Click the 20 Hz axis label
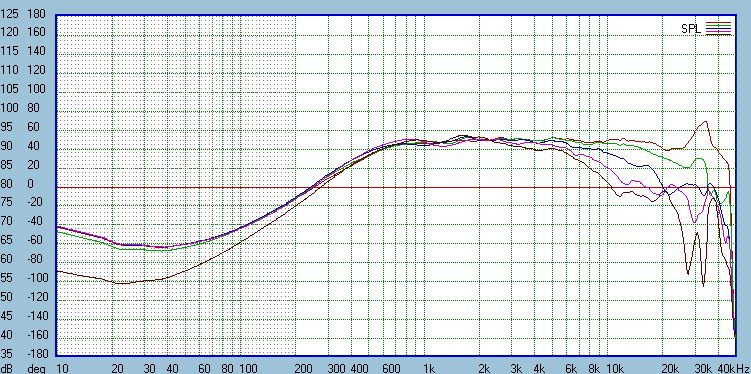This screenshot has height=374, width=751. coord(117,368)
